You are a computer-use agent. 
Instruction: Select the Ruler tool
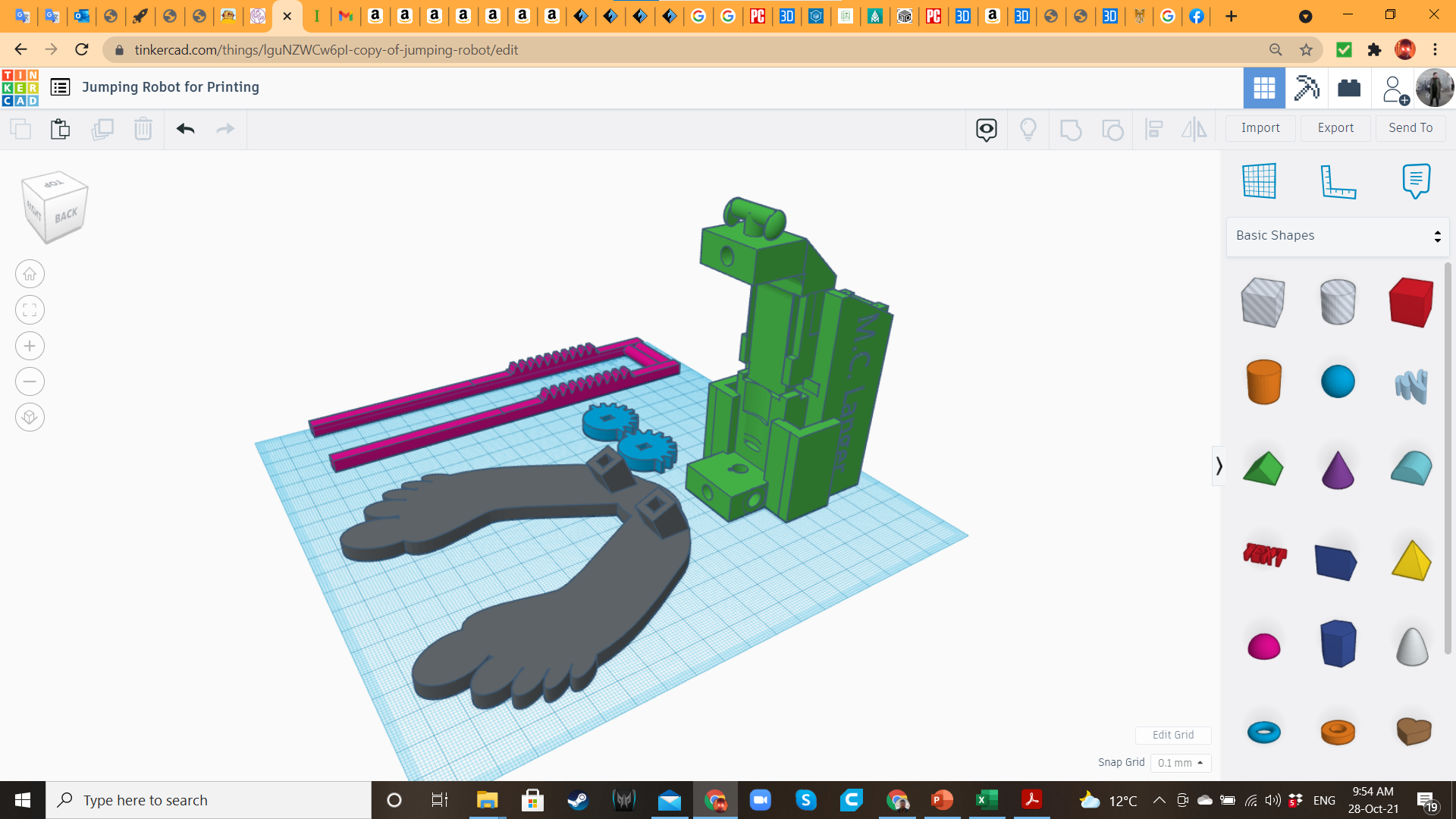click(1338, 181)
